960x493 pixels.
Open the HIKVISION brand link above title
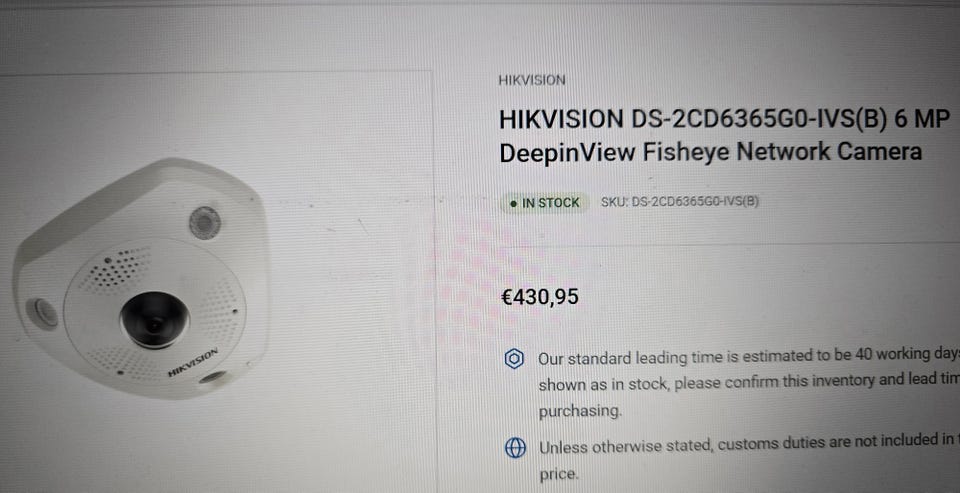click(532, 80)
